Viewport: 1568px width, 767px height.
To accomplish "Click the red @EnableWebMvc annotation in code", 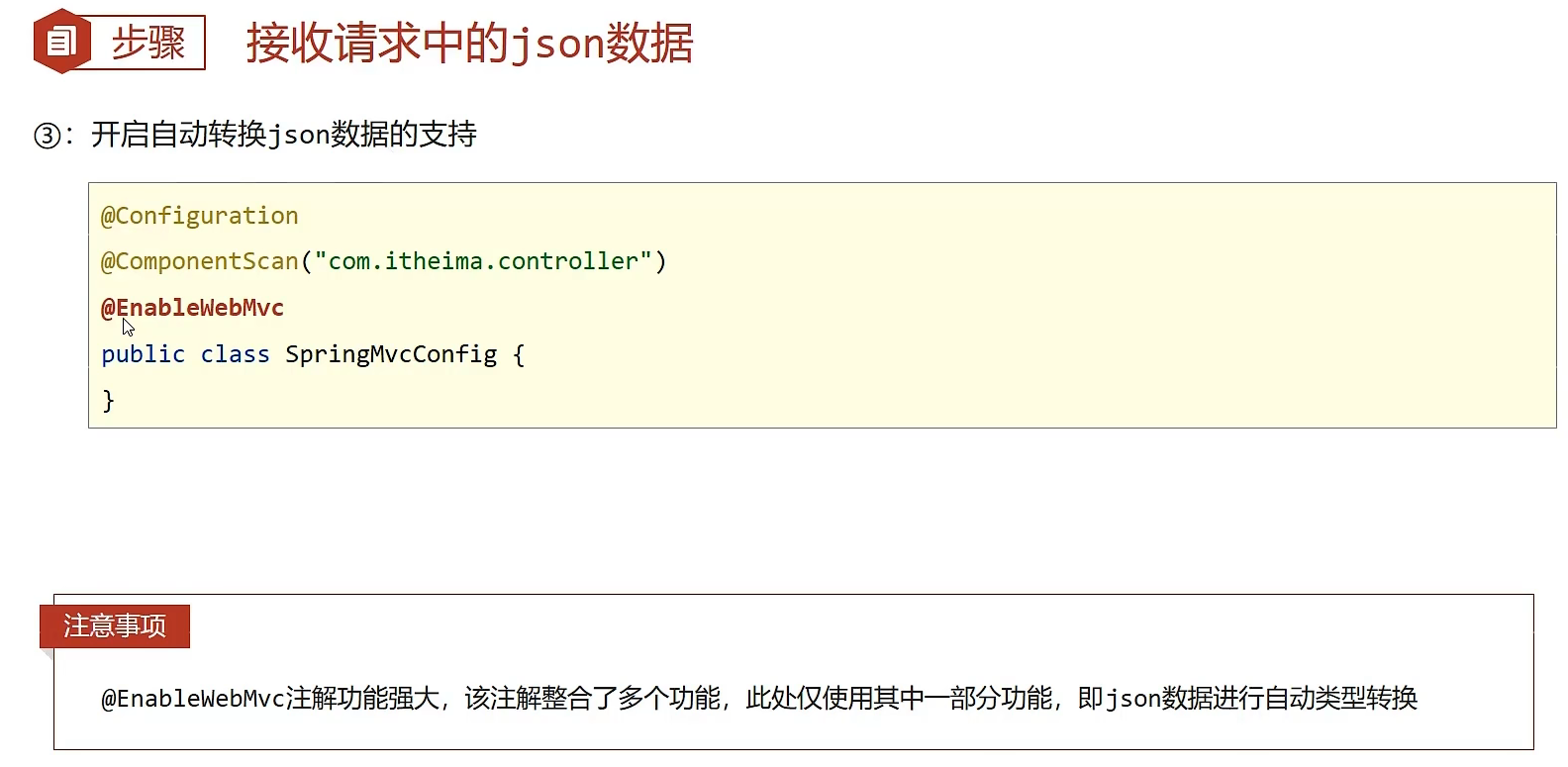I will click(x=192, y=308).
